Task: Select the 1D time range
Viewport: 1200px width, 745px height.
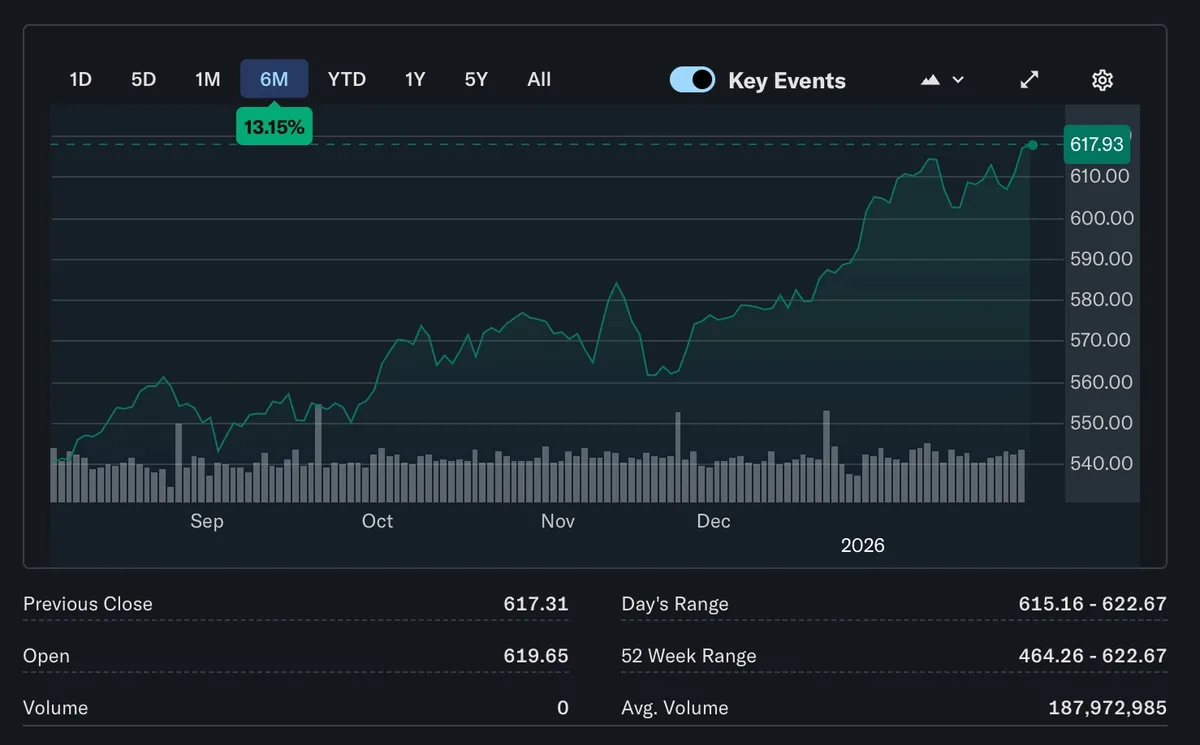Action: 81,79
